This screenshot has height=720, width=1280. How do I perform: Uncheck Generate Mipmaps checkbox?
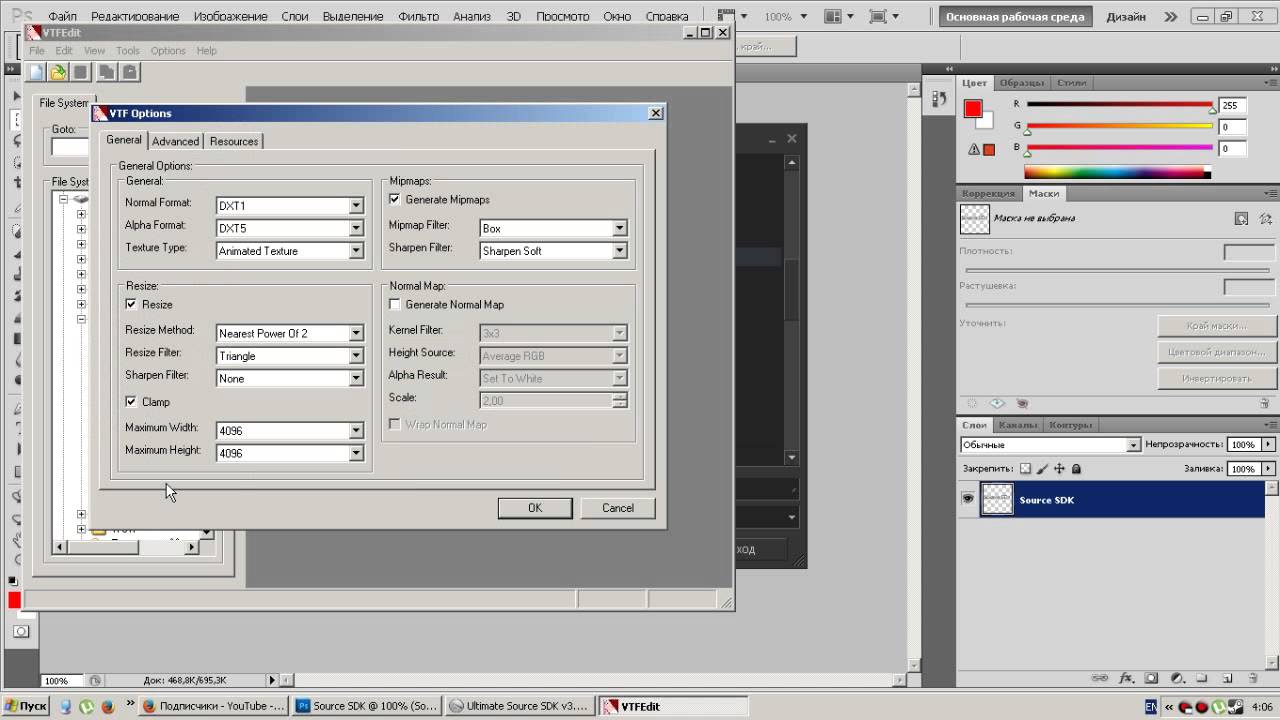point(394,200)
